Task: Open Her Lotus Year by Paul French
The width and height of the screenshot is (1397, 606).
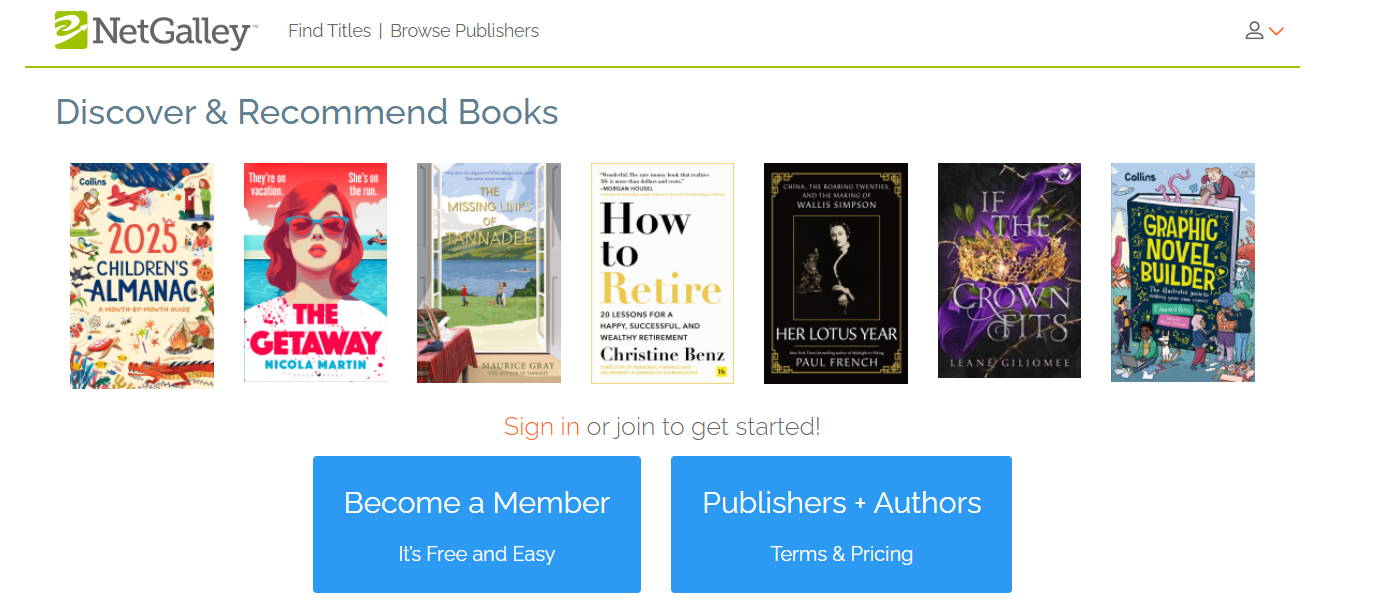Action: (836, 273)
